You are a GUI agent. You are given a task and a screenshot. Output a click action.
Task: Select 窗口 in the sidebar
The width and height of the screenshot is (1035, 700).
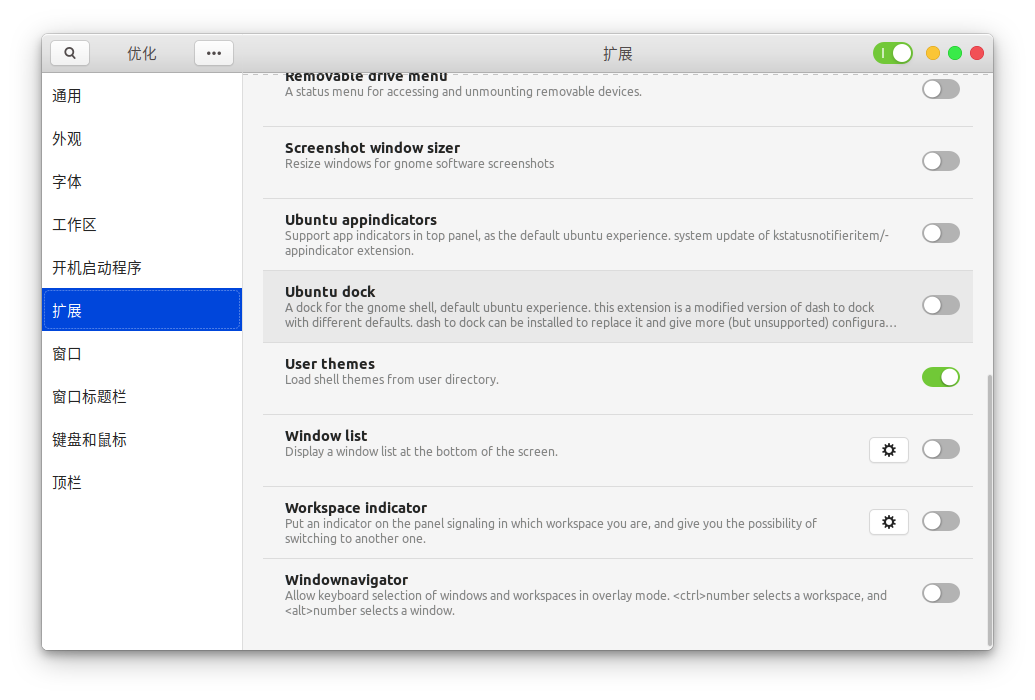[142, 354]
